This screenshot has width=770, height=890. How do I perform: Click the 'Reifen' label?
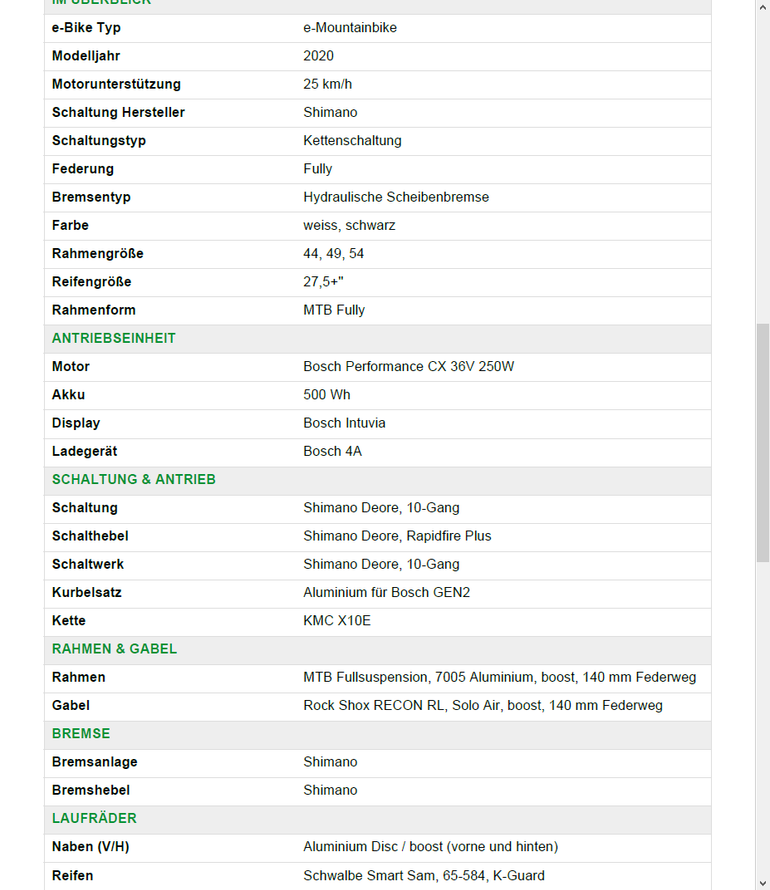coord(73,876)
